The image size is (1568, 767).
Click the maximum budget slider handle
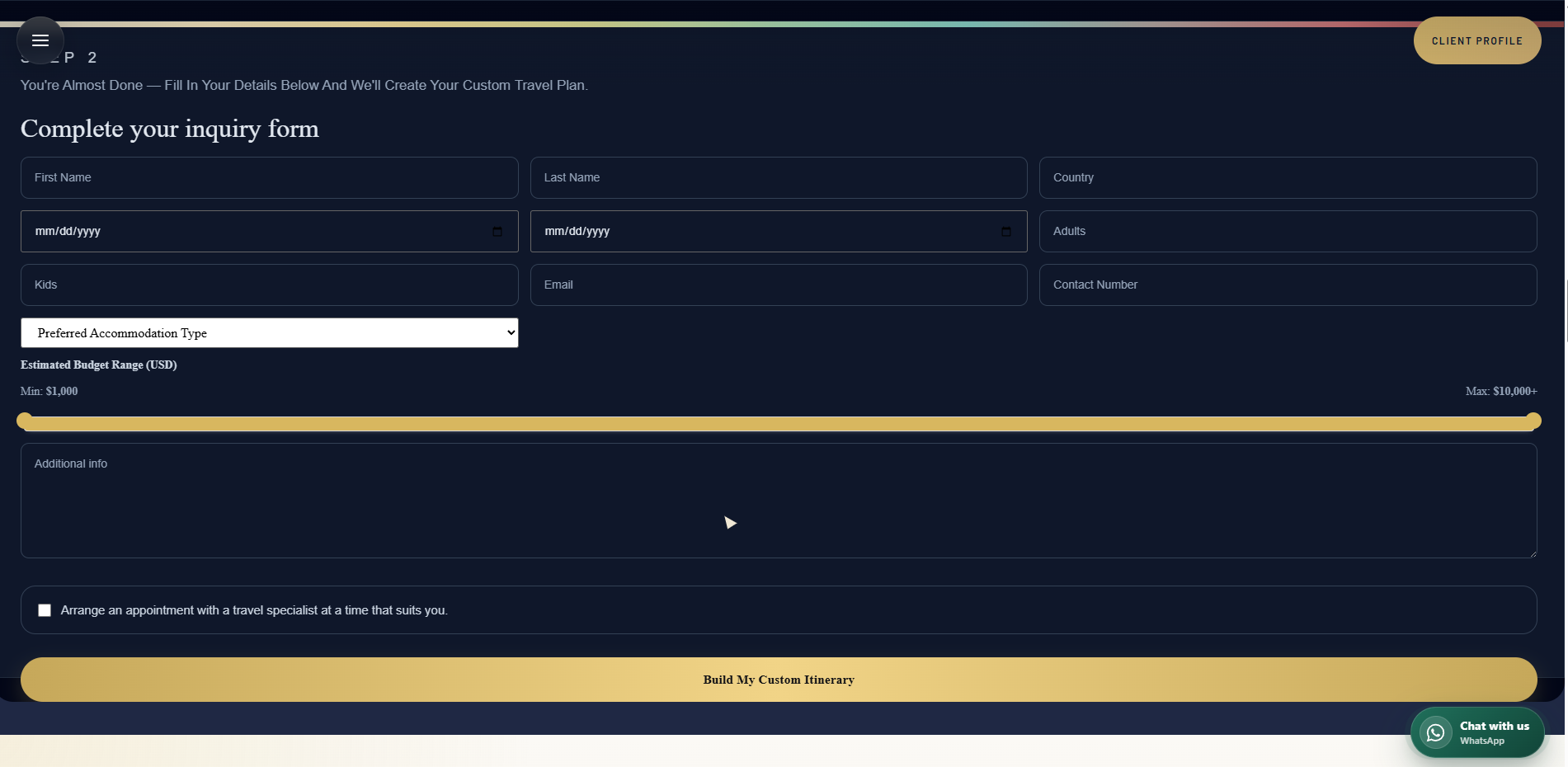pos(1533,421)
